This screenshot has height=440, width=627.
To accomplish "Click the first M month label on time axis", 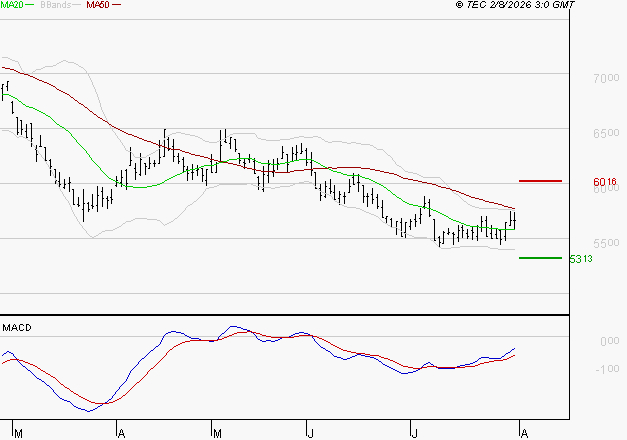I will point(18,433).
